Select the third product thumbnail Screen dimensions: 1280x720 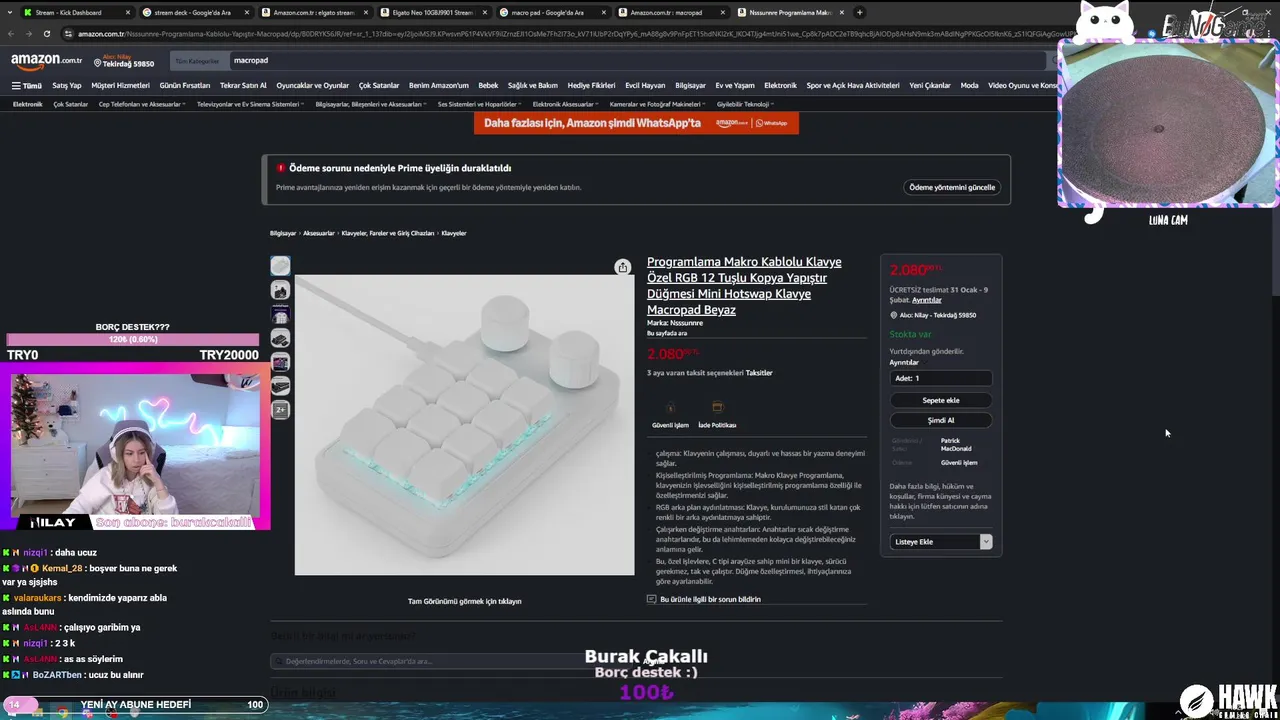(281, 314)
